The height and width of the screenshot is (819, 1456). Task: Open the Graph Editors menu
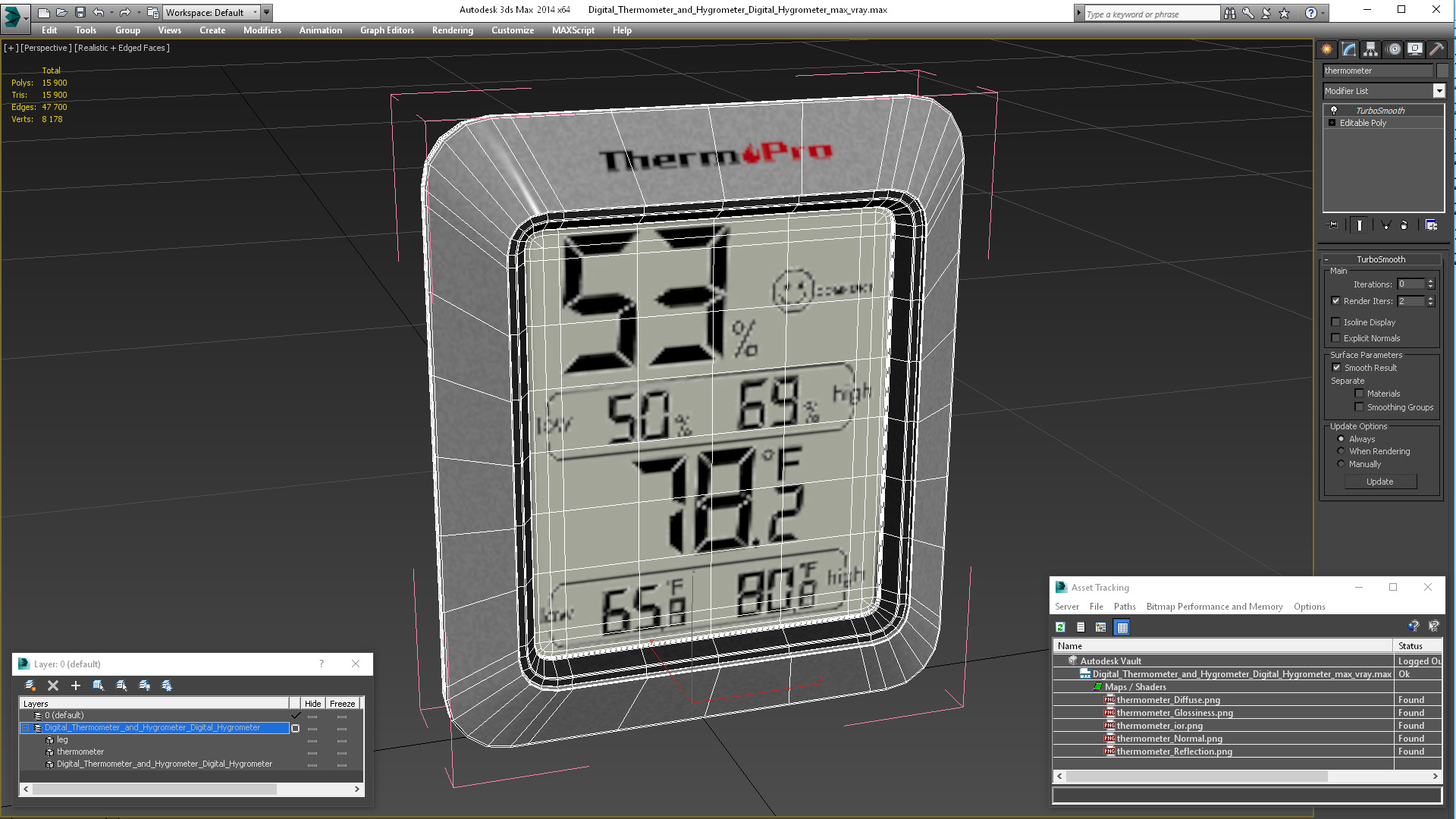[x=387, y=30]
